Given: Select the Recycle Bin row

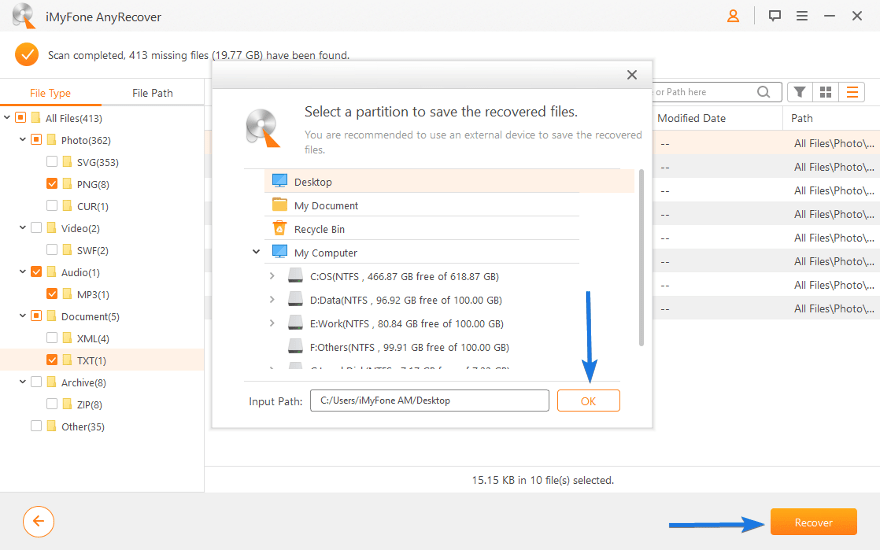Looking at the screenshot, I should (421, 228).
